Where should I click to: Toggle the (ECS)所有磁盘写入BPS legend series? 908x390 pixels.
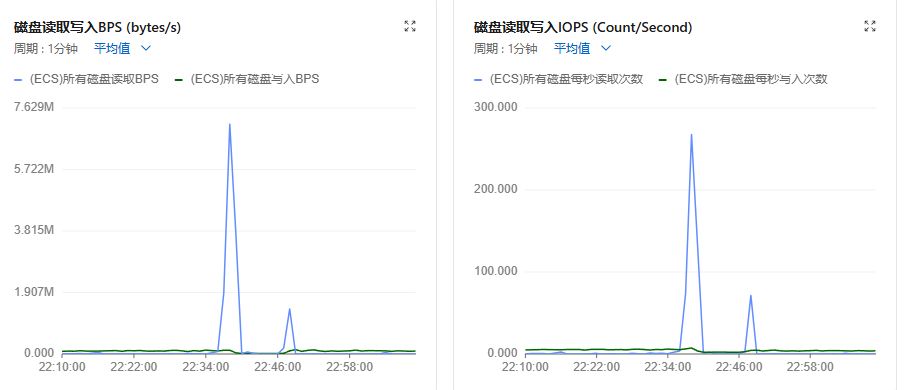[x=247, y=79]
